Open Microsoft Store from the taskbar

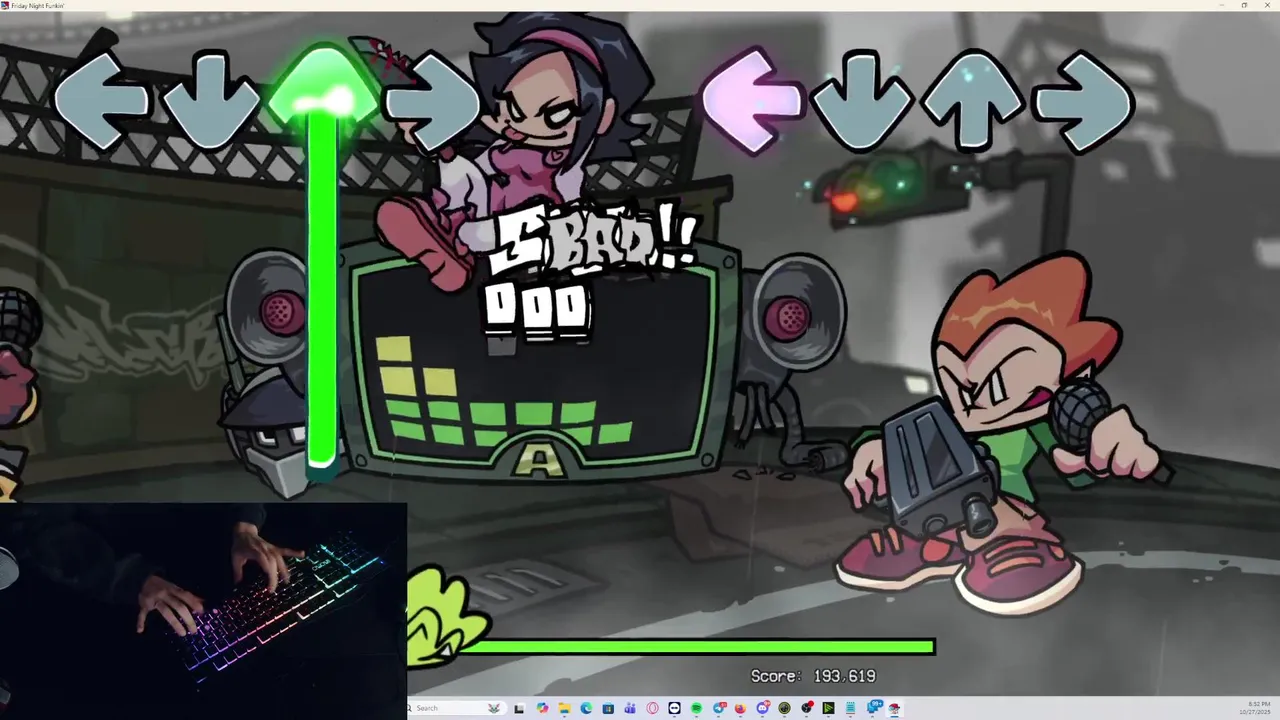[x=608, y=708]
